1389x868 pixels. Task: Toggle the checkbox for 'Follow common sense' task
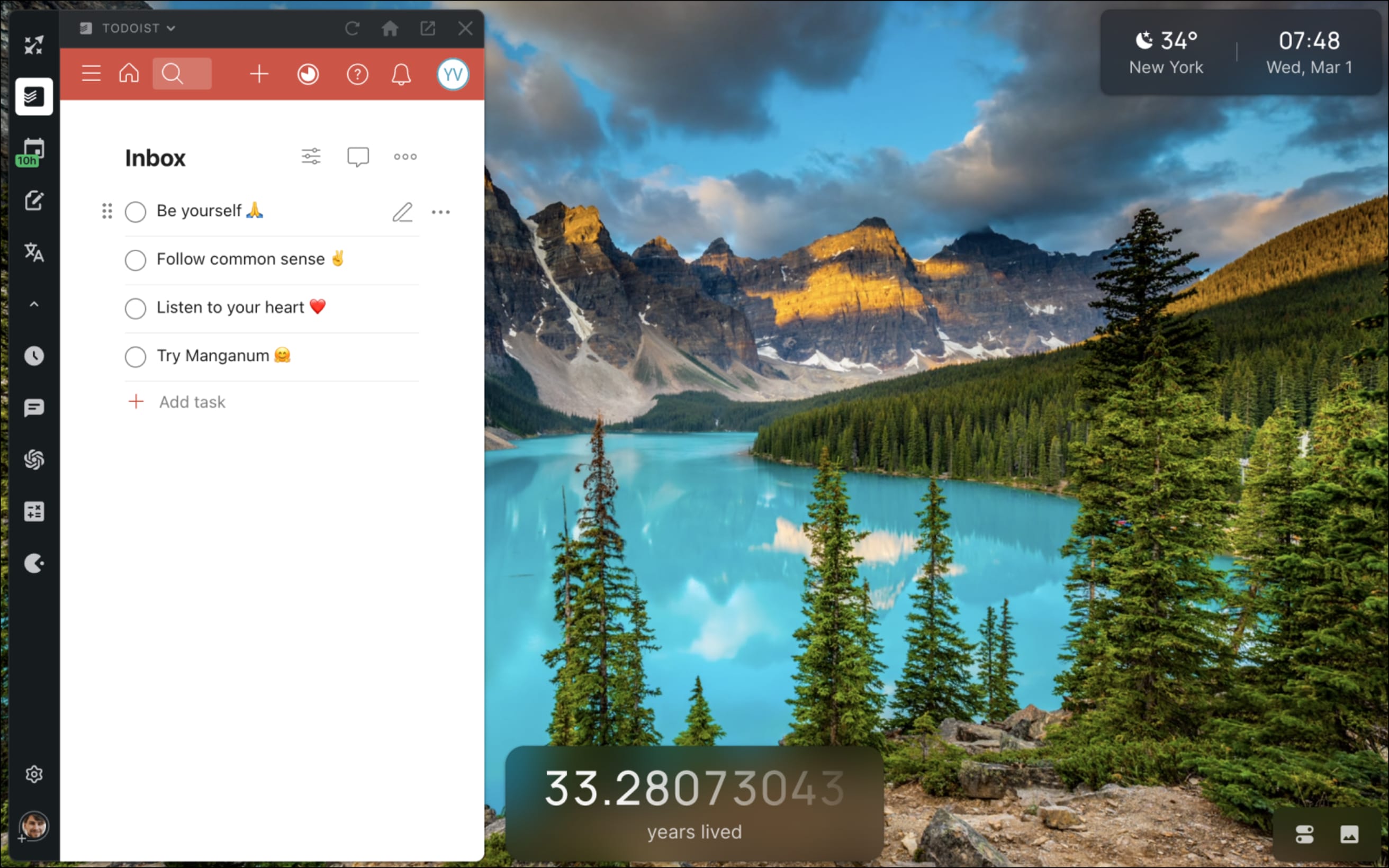pos(135,259)
